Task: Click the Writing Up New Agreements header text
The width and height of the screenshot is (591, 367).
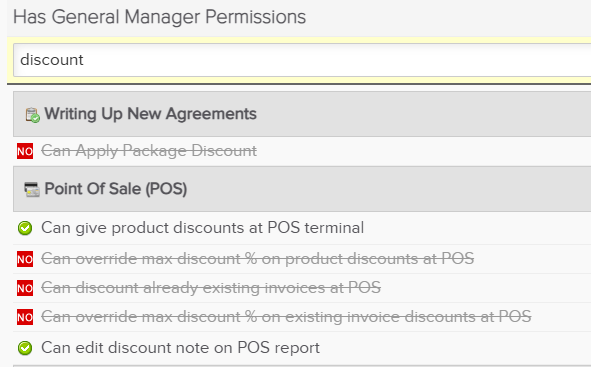Action: 150,114
